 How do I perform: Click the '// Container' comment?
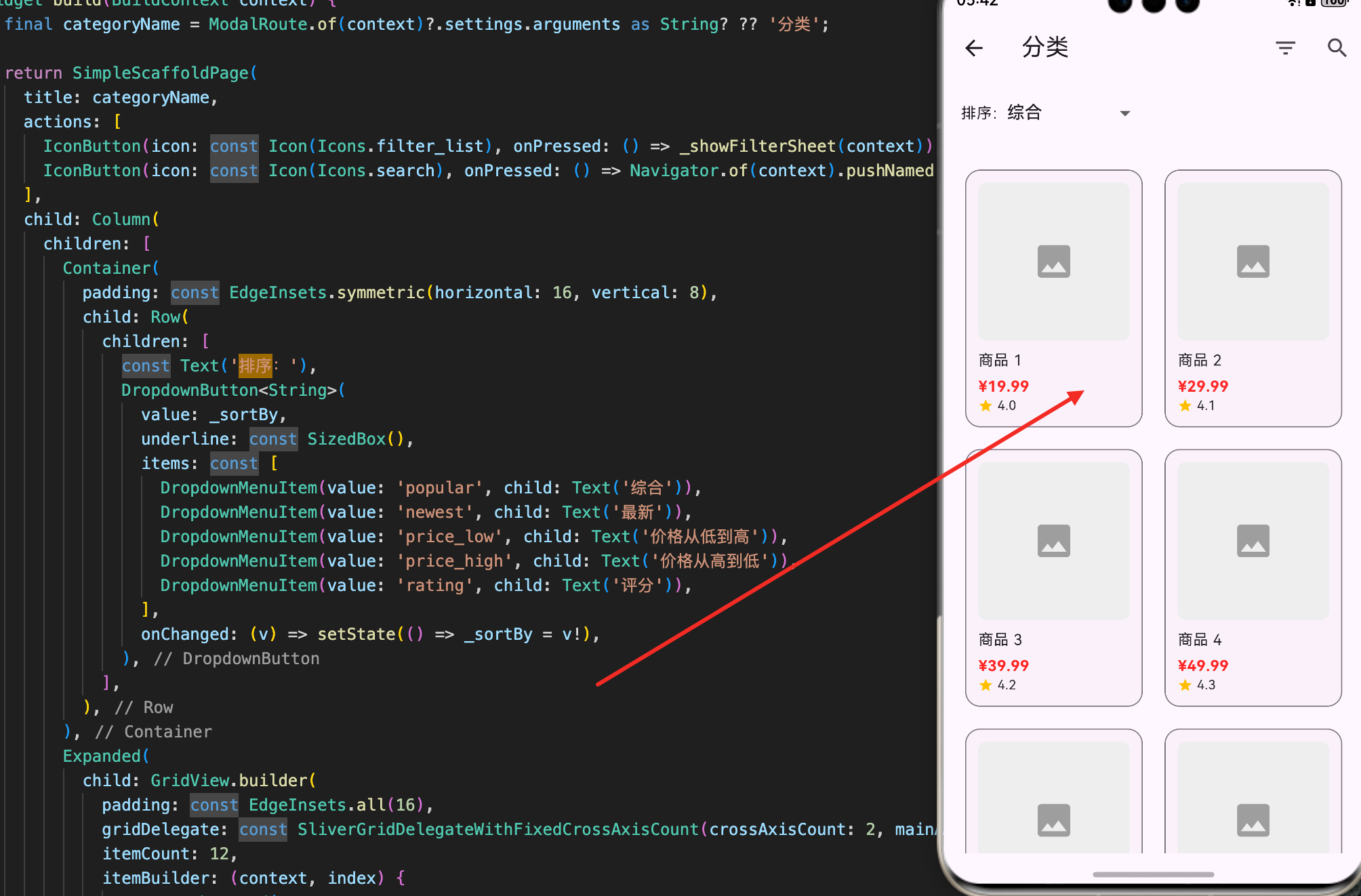coord(153,732)
